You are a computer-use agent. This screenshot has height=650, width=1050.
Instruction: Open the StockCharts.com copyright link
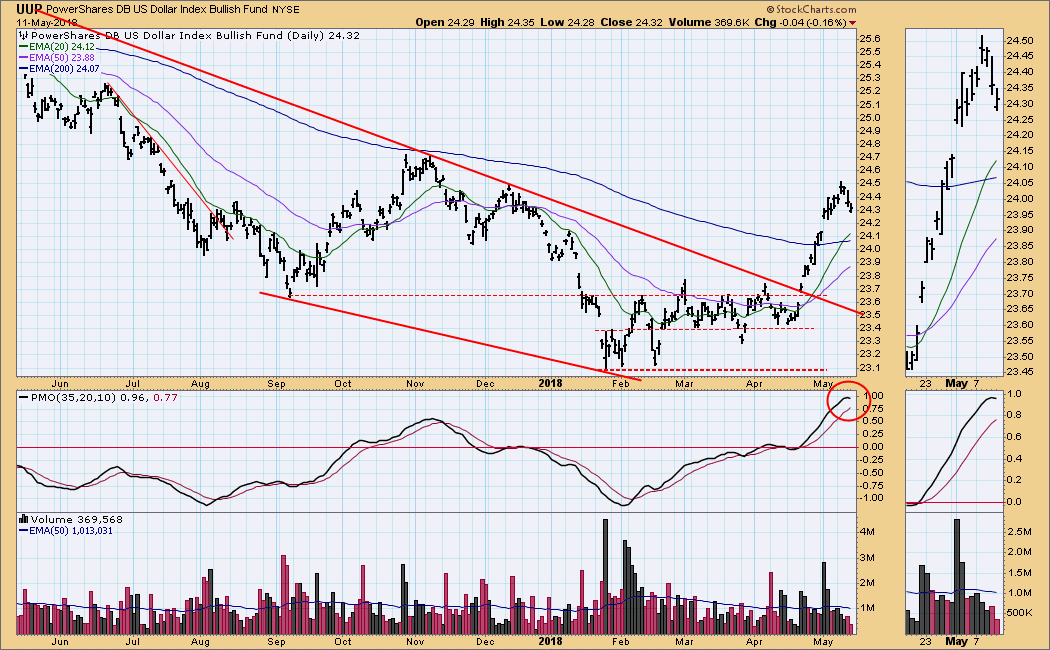click(812, 9)
